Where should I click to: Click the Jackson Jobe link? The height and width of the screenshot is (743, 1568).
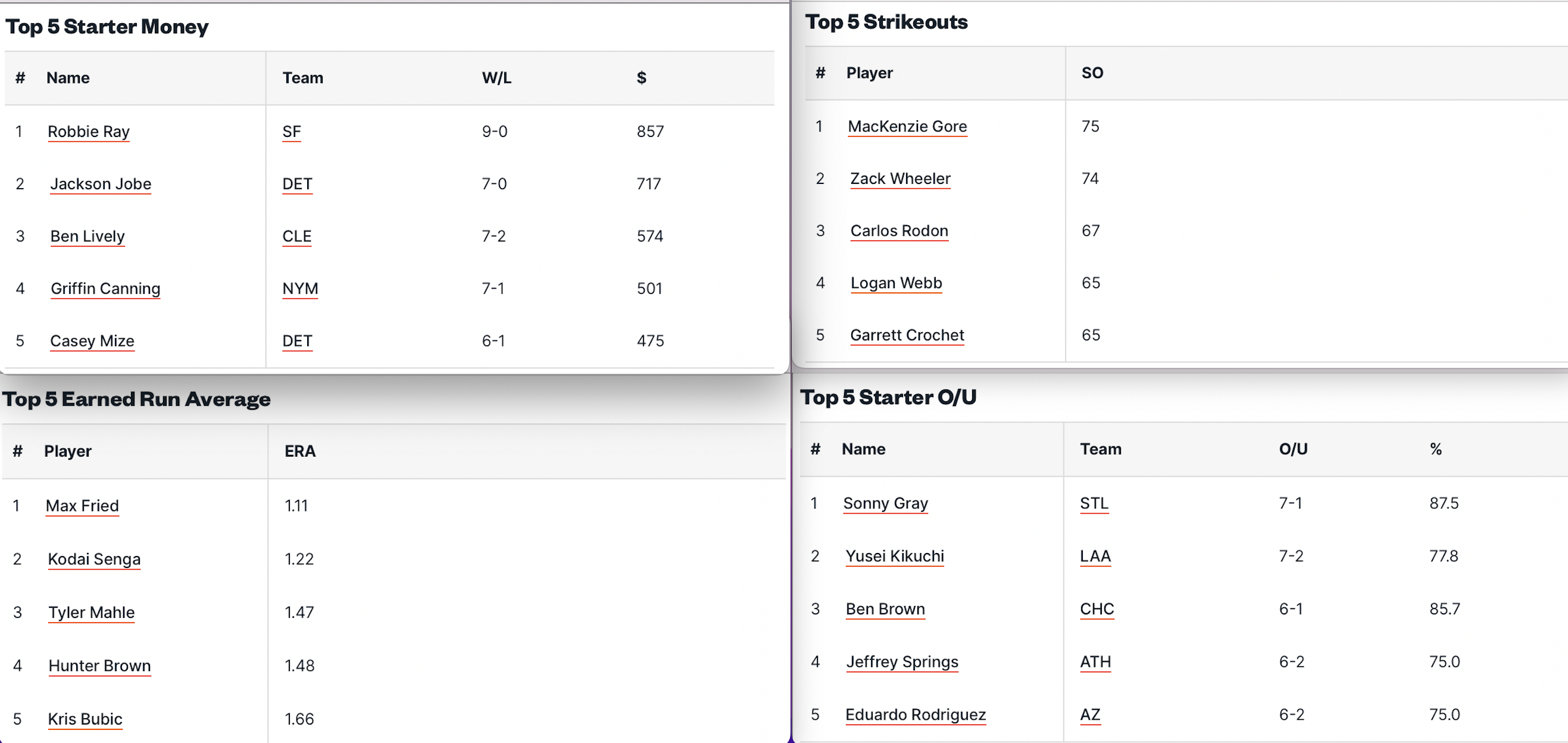pos(101,184)
